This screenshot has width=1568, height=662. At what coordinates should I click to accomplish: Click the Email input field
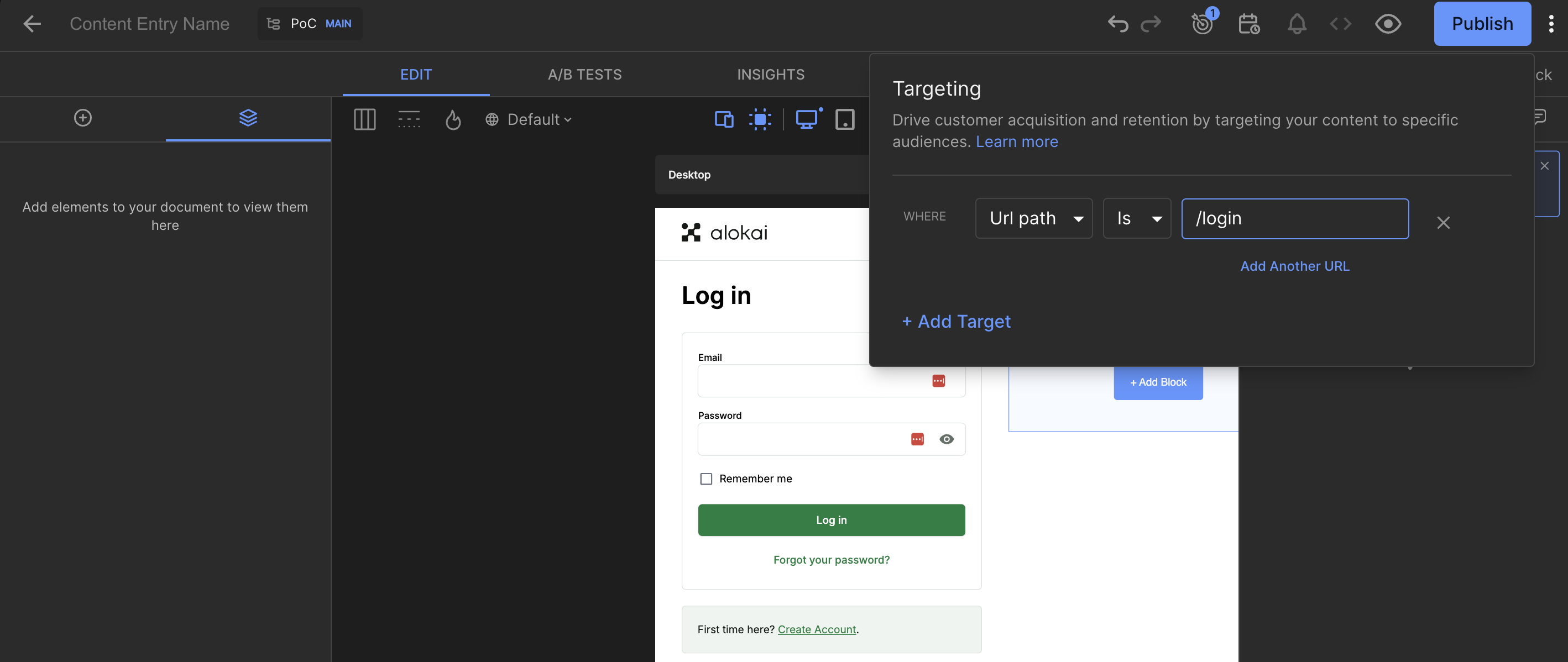click(832, 381)
